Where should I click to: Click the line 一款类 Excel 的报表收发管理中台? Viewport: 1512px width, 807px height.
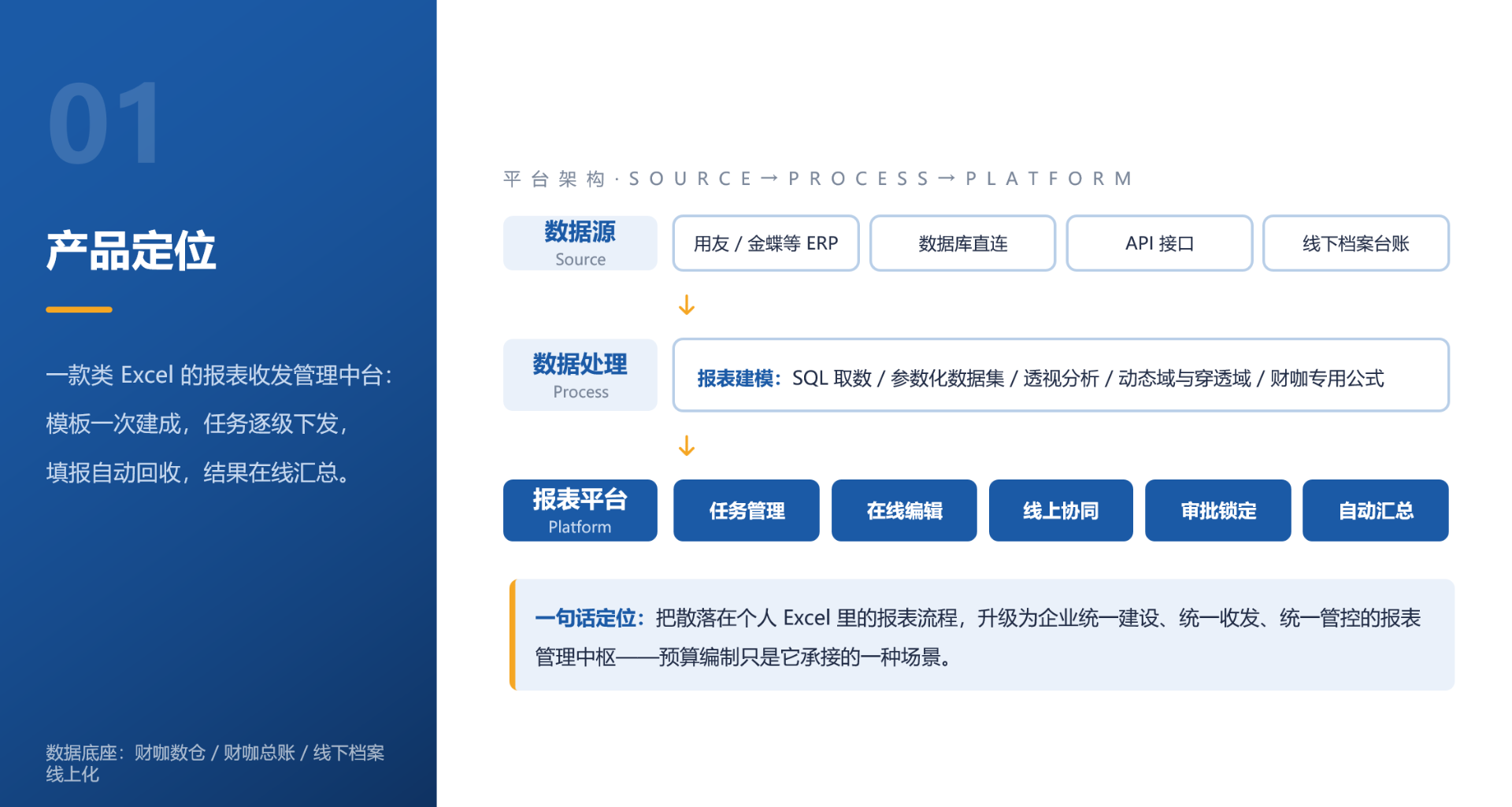(219, 375)
